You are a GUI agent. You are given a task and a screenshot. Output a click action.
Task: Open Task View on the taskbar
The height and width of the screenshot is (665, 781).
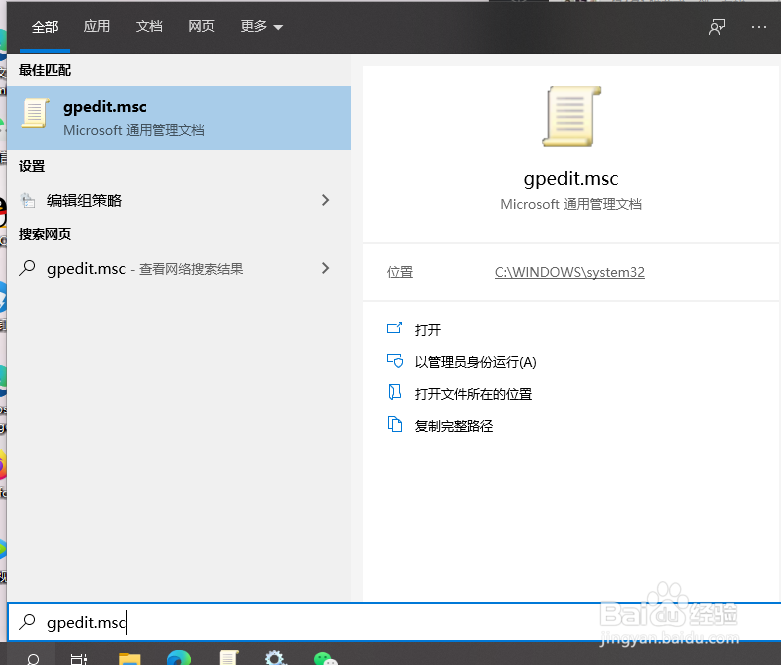pos(79,658)
